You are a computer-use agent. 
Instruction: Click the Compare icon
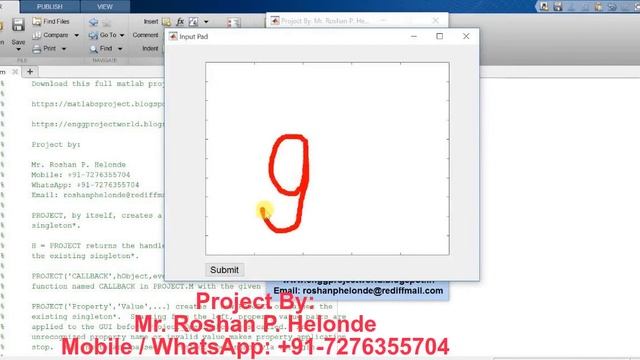(x=37, y=36)
